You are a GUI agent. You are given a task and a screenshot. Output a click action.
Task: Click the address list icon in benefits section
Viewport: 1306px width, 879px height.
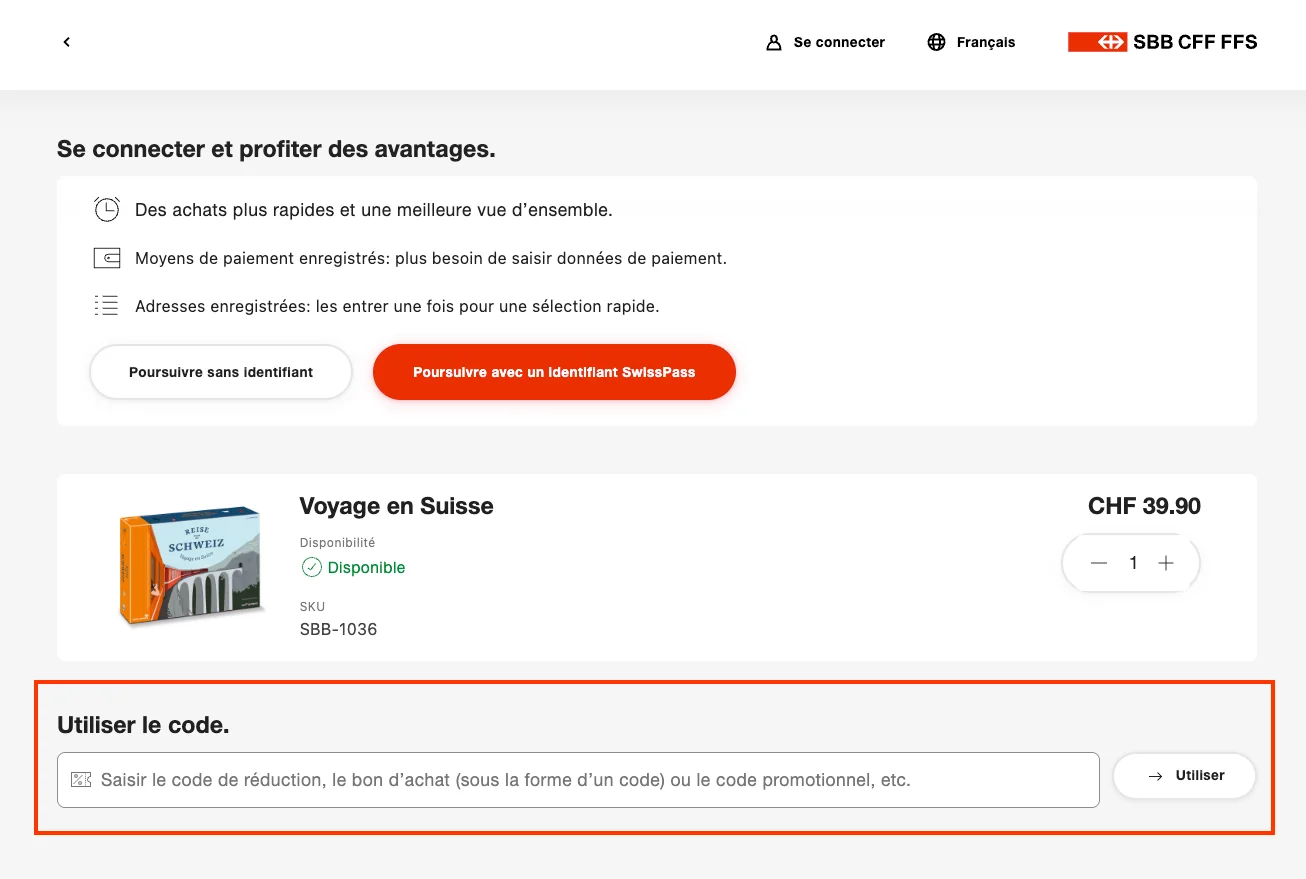(x=106, y=305)
